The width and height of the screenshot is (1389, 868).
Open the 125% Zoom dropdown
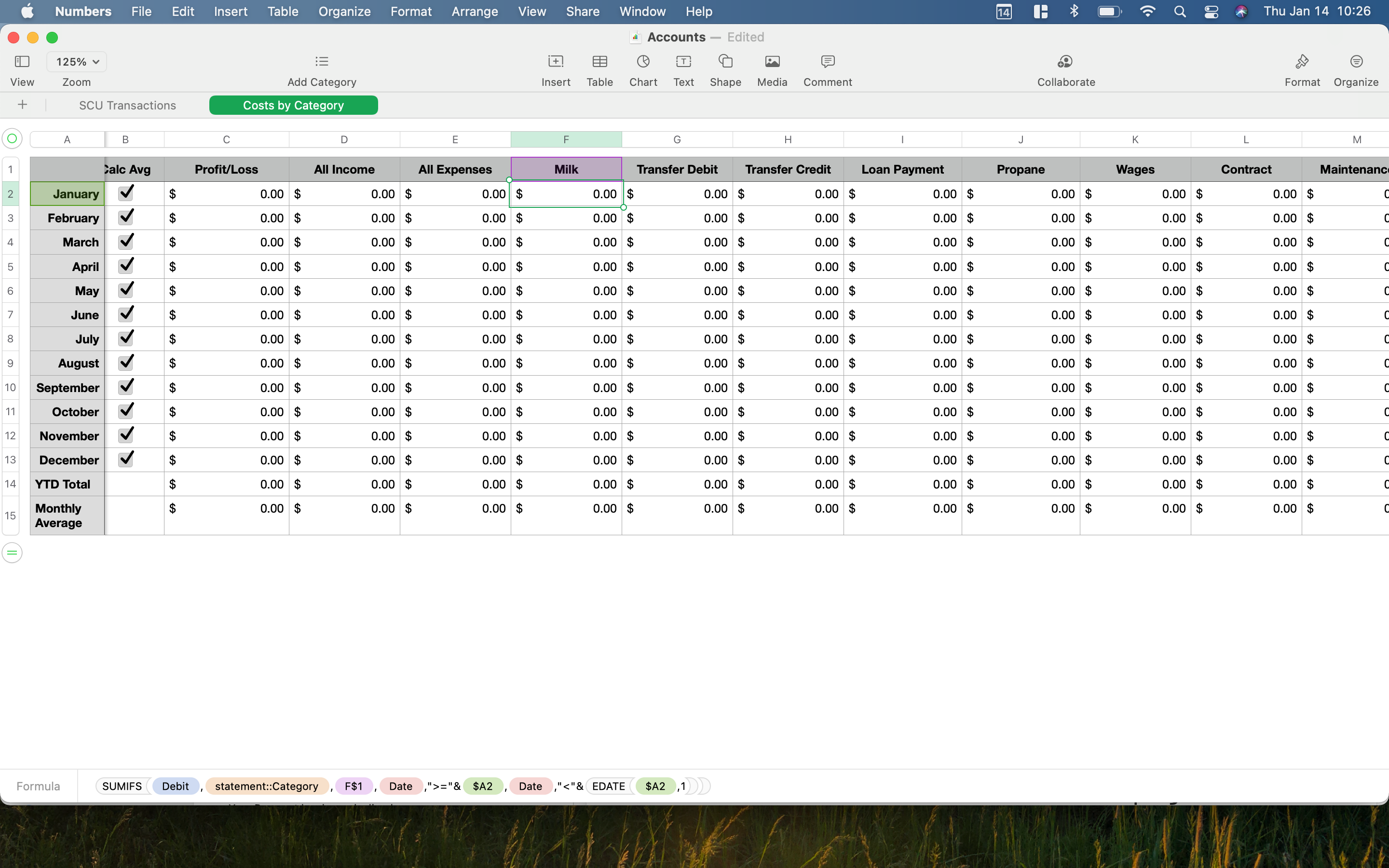pos(77,62)
